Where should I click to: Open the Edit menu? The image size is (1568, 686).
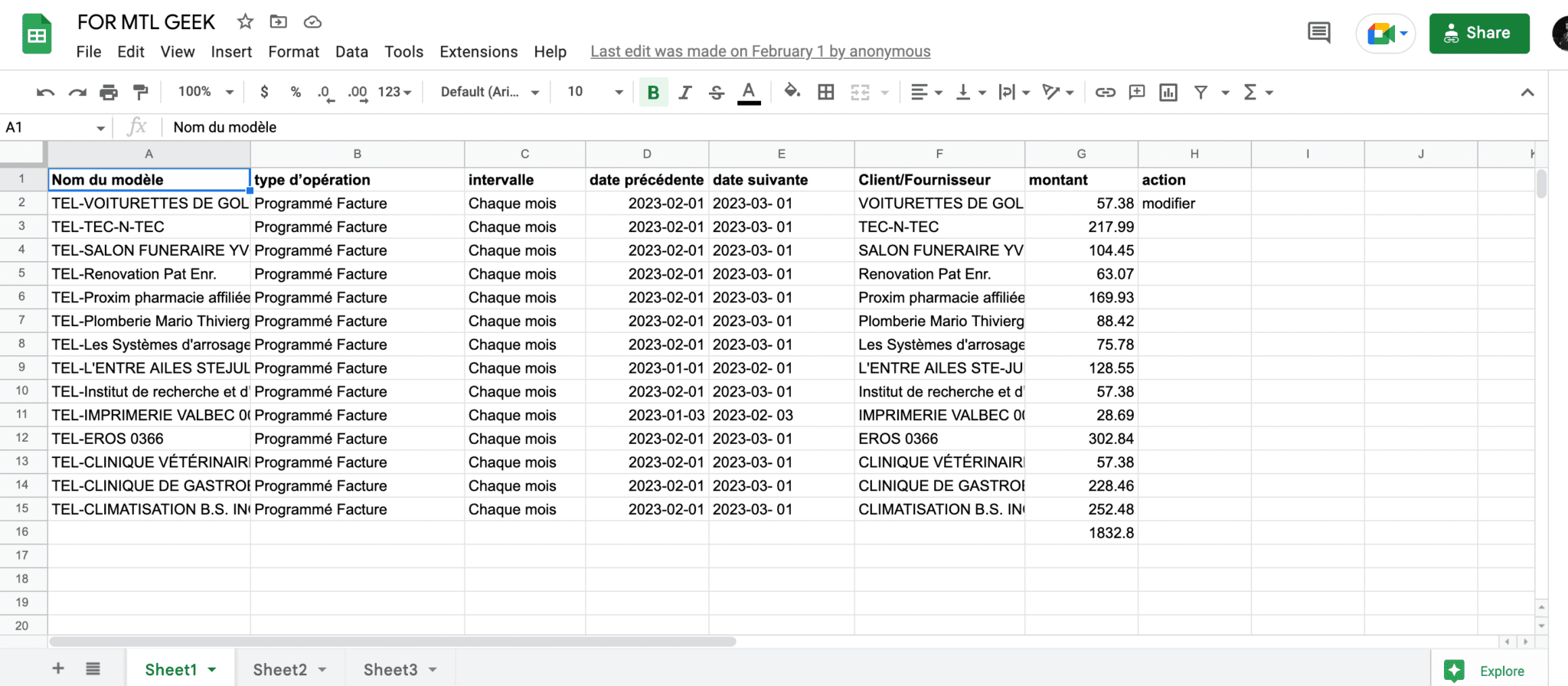(131, 51)
